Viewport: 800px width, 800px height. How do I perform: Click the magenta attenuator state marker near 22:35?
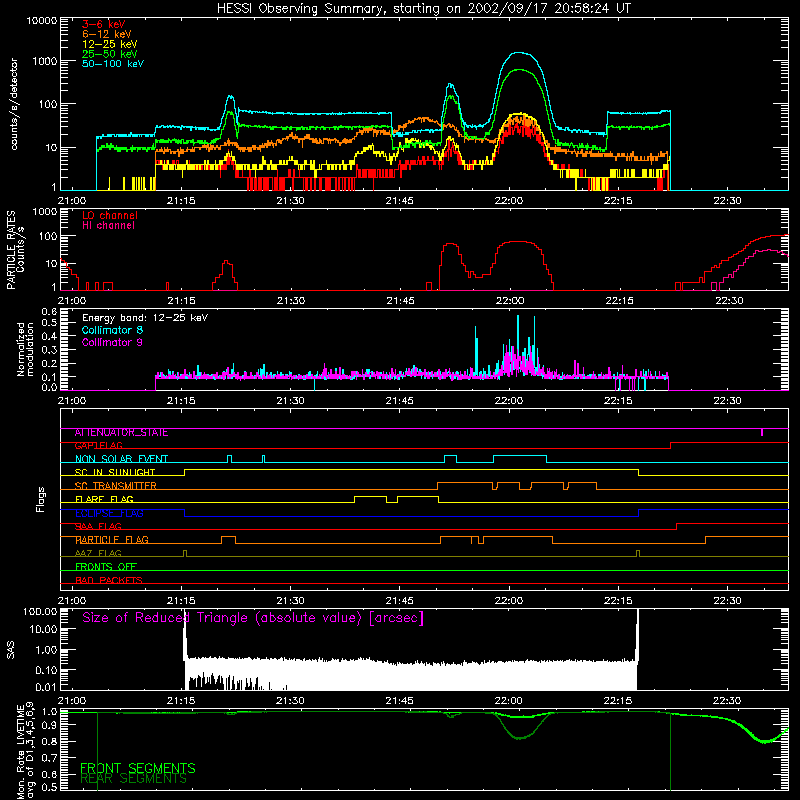pyautogui.click(x=762, y=432)
